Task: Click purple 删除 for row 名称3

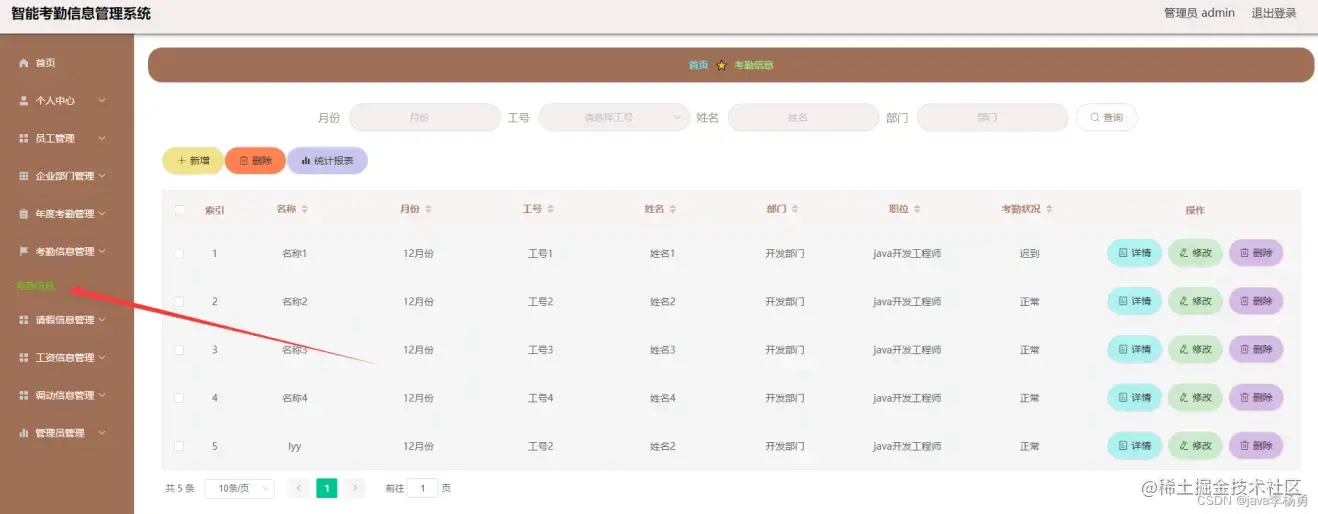Action: tap(1256, 350)
